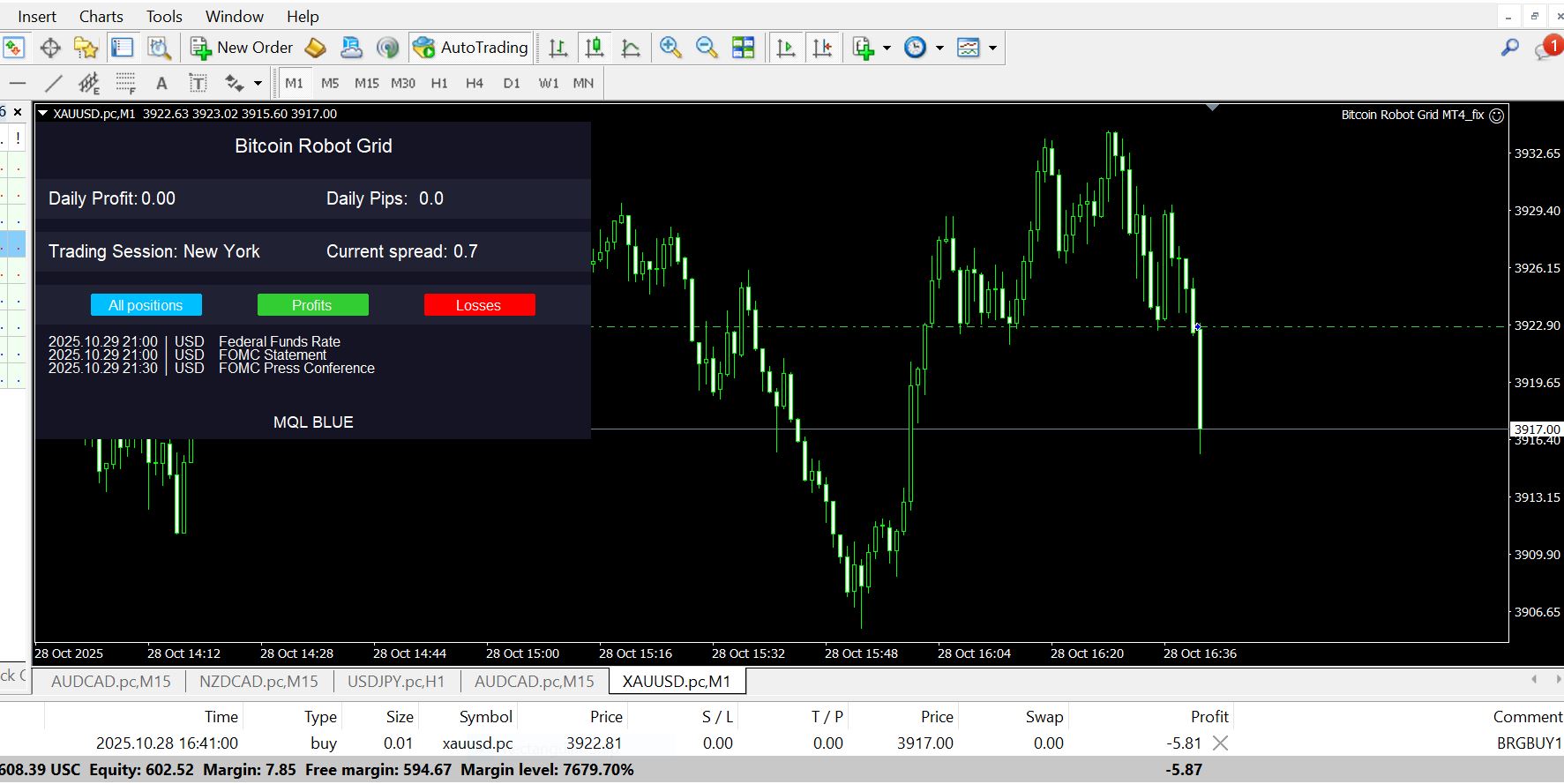
Task: Click the New Order button
Action: tap(241, 48)
